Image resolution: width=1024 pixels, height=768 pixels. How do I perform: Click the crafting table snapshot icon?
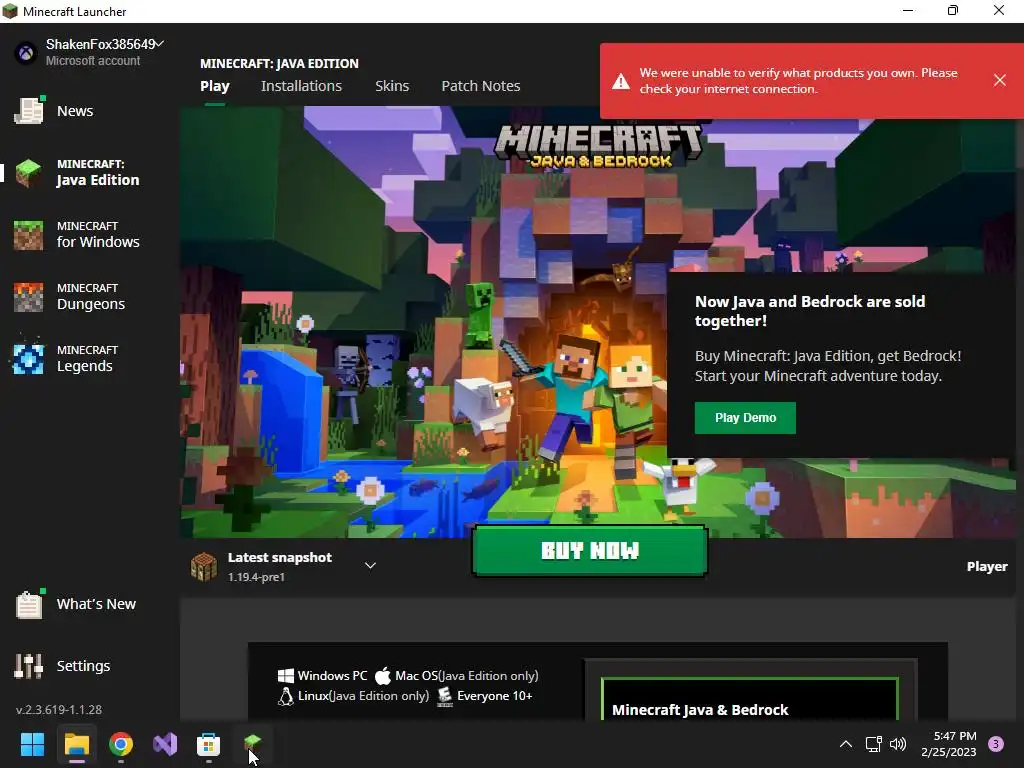pyautogui.click(x=204, y=566)
